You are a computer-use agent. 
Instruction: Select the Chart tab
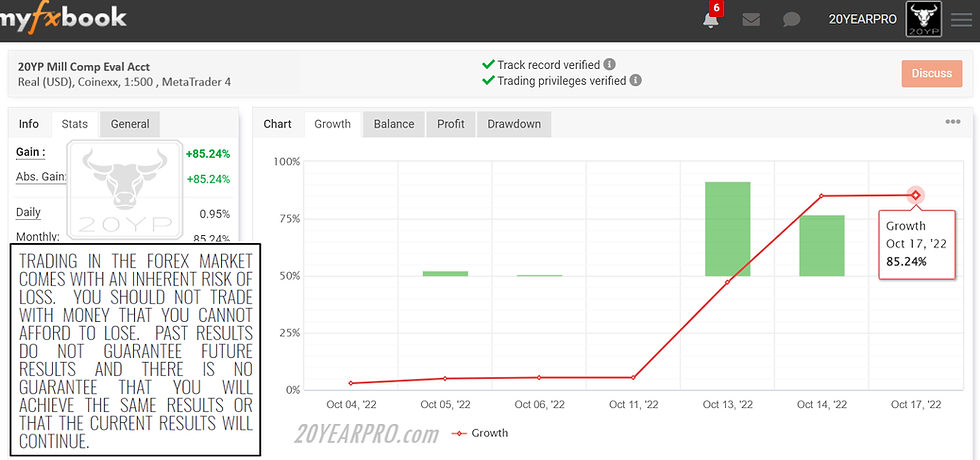(278, 124)
